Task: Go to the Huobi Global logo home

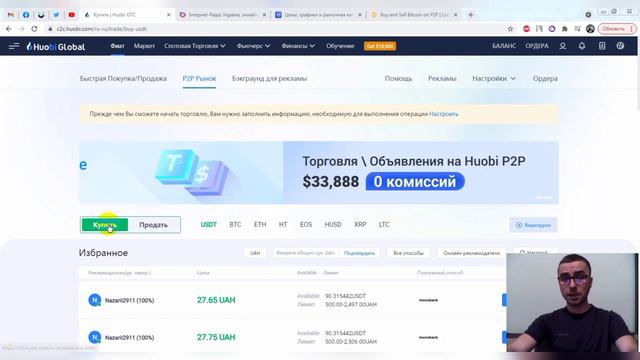Action: tap(56, 47)
